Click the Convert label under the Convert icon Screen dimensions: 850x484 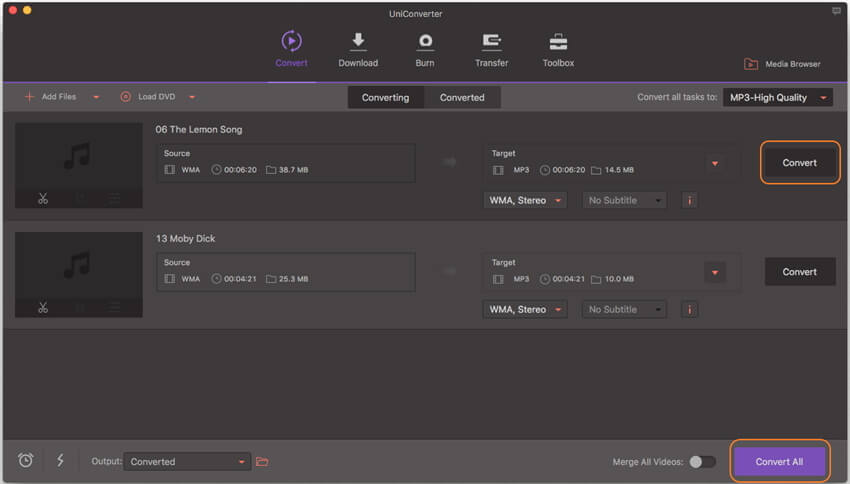click(291, 63)
